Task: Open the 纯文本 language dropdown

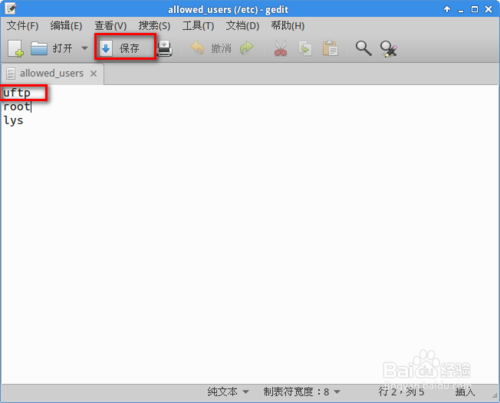Action: coord(228,392)
